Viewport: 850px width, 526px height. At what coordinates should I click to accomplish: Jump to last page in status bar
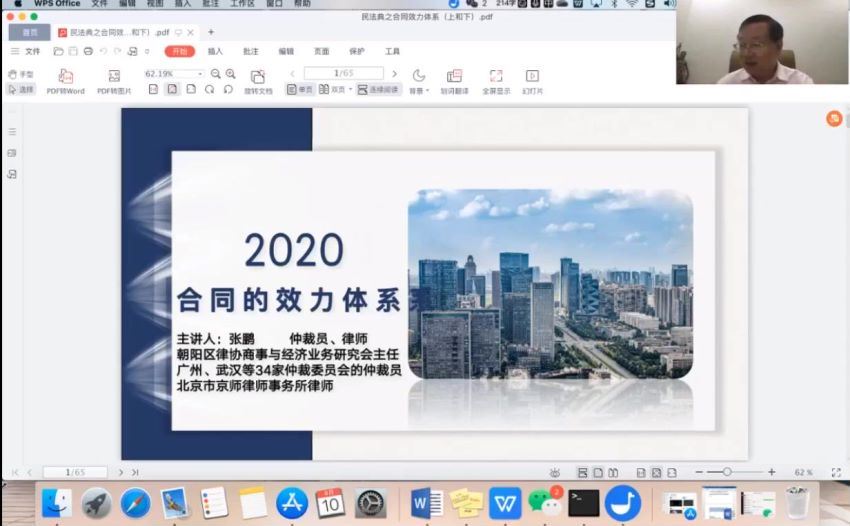135,472
